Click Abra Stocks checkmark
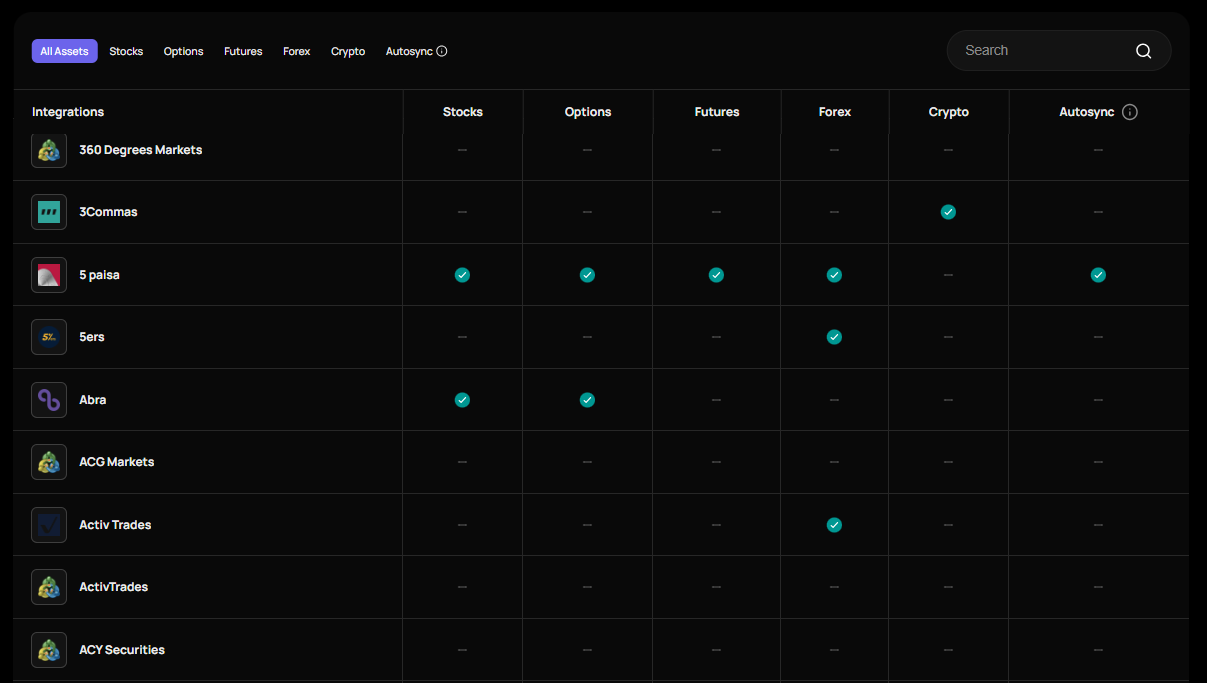The width and height of the screenshot is (1207, 683). (462, 400)
